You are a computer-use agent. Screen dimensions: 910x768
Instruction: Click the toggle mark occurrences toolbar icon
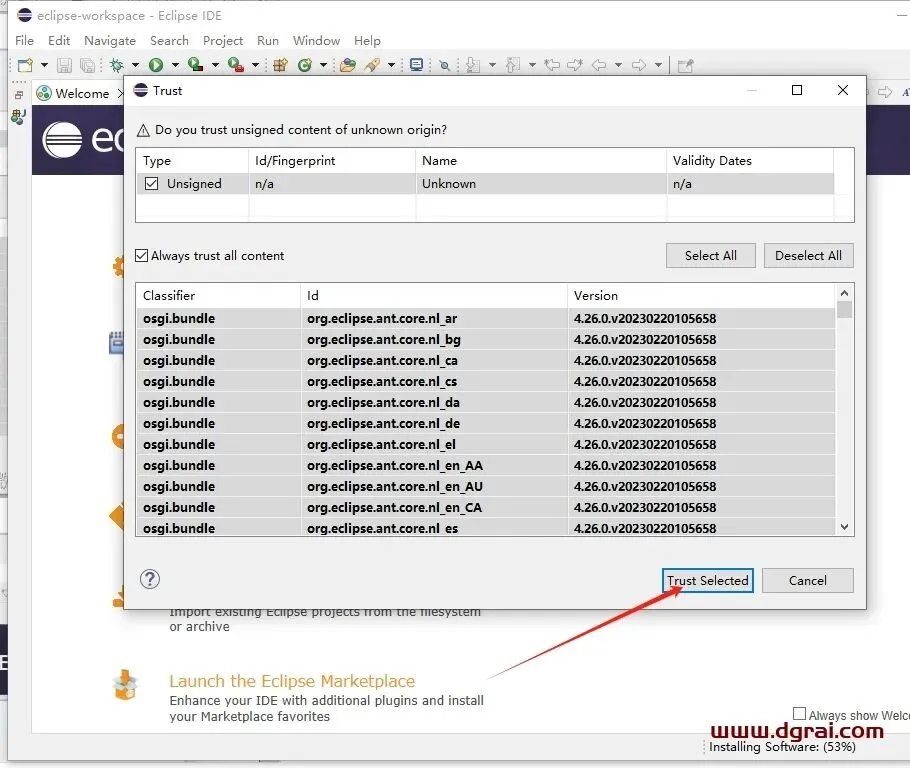coord(445,65)
